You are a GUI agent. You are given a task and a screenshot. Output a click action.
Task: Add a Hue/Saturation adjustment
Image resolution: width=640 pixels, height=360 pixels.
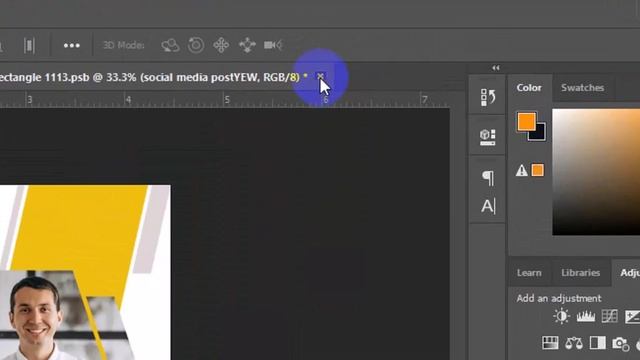550,343
